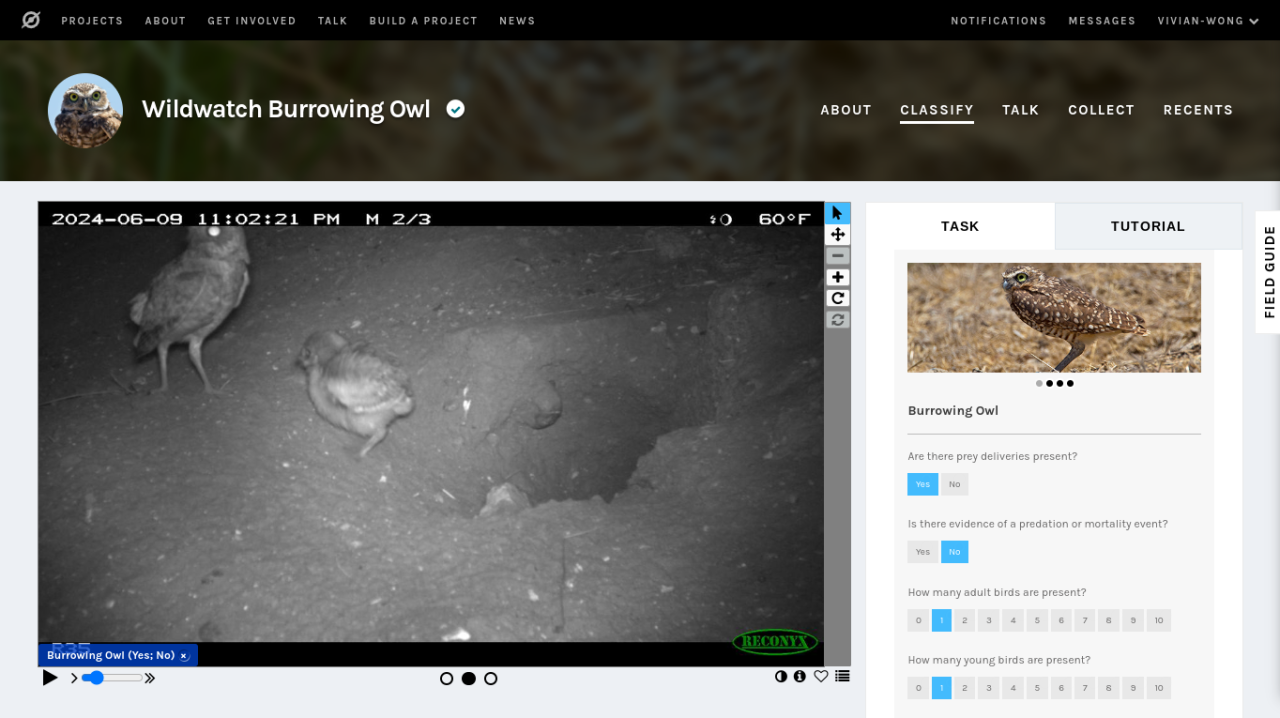Switch to the Task tab
Image resolution: width=1280 pixels, height=718 pixels.
[x=960, y=226]
